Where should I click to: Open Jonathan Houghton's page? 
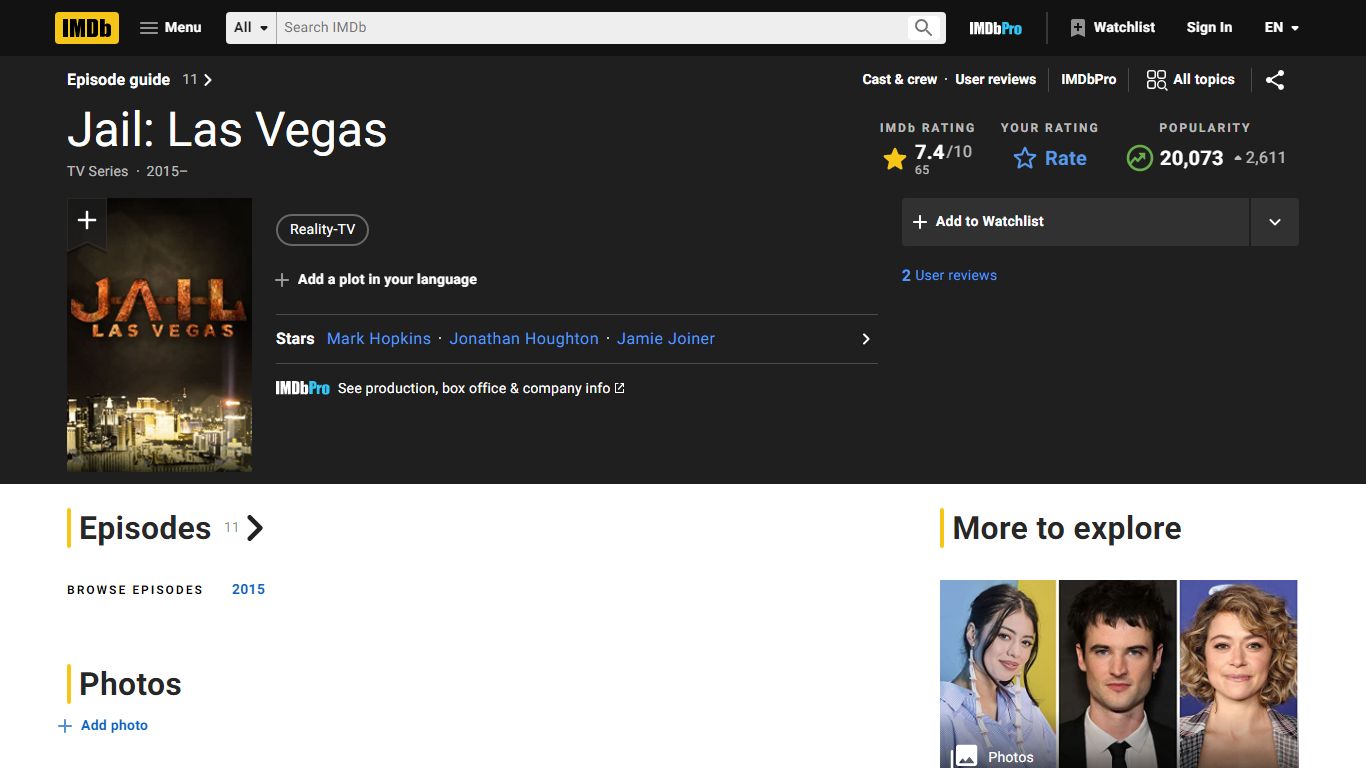point(524,339)
